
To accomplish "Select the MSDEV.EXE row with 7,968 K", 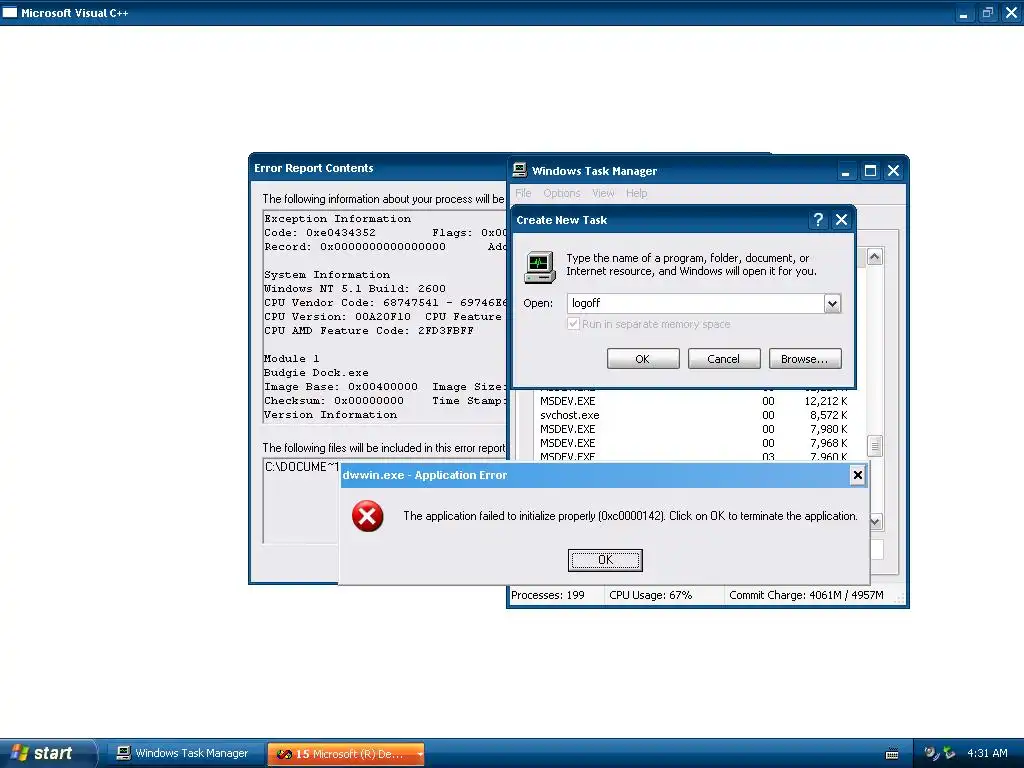I will coord(693,443).
